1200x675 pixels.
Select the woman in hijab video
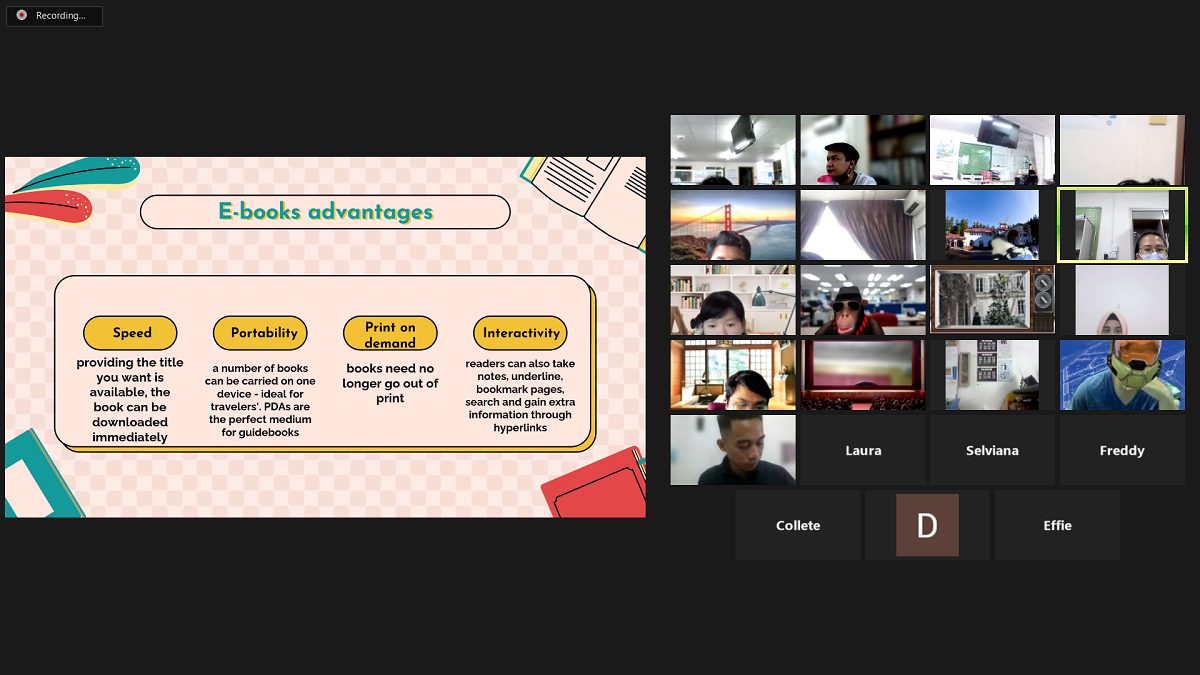1122,300
